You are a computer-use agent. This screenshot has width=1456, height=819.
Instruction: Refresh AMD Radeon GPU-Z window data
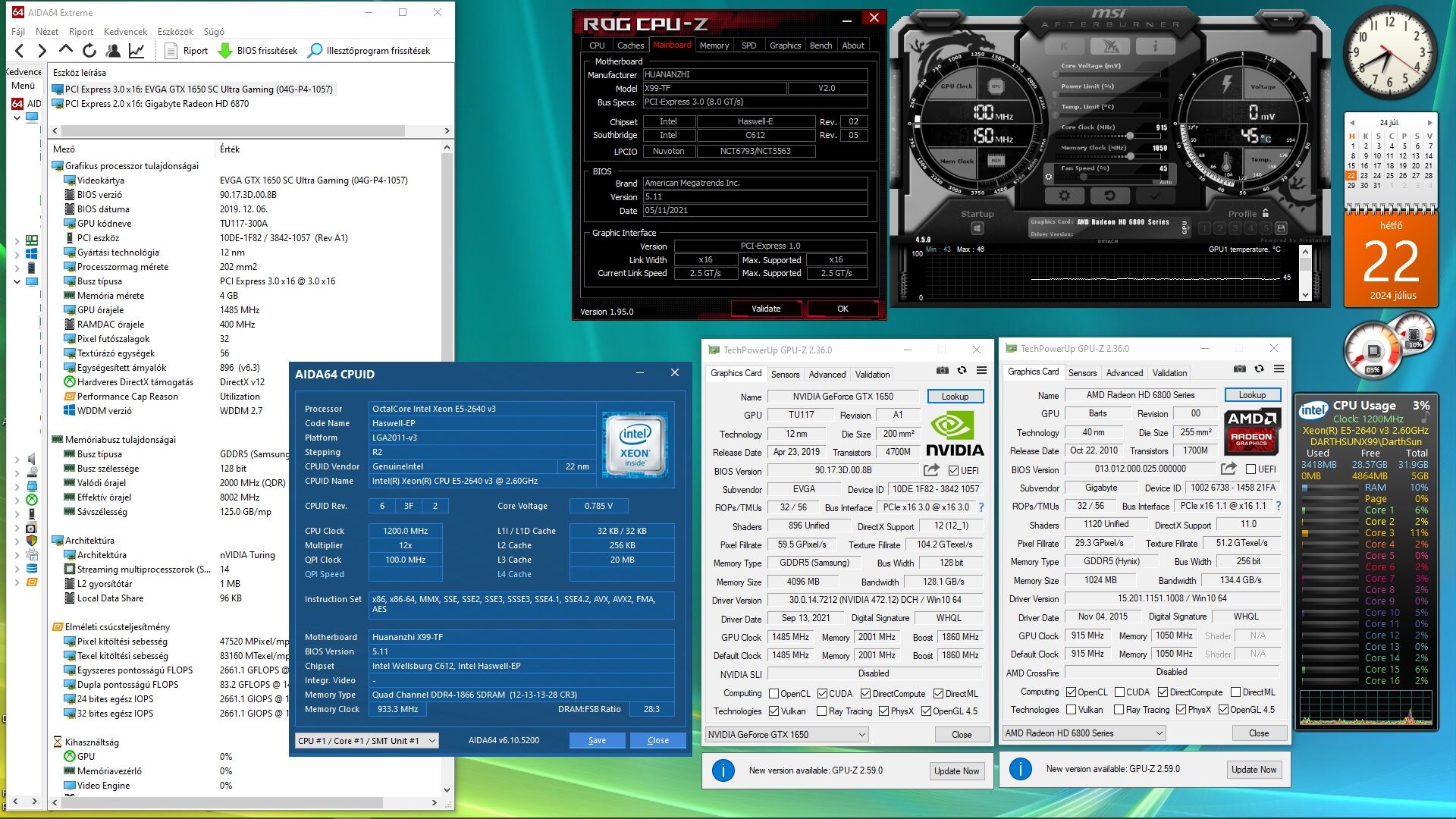[x=1259, y=369]
